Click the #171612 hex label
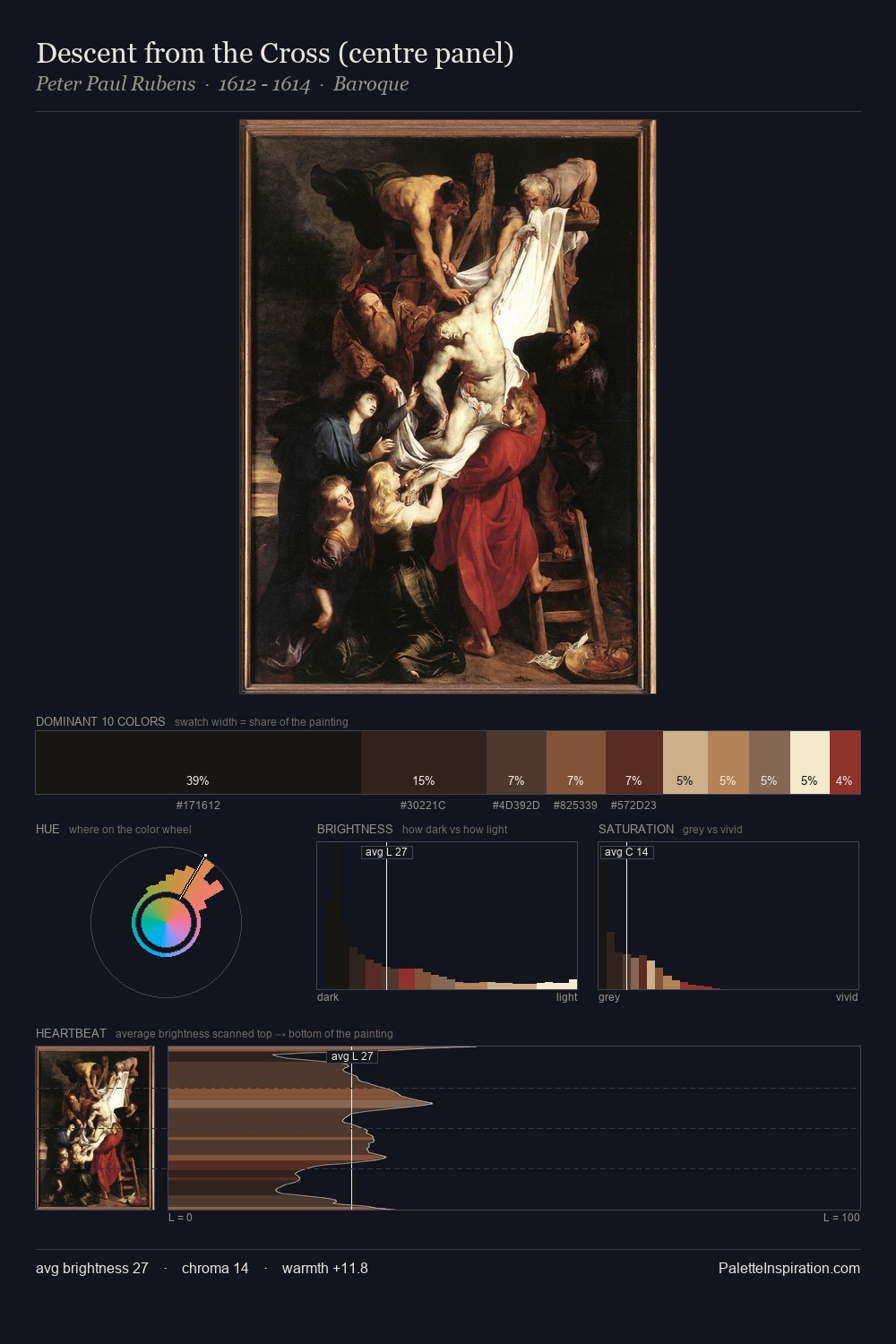Viewport: 896px width, 1344px height. (198, 806)
